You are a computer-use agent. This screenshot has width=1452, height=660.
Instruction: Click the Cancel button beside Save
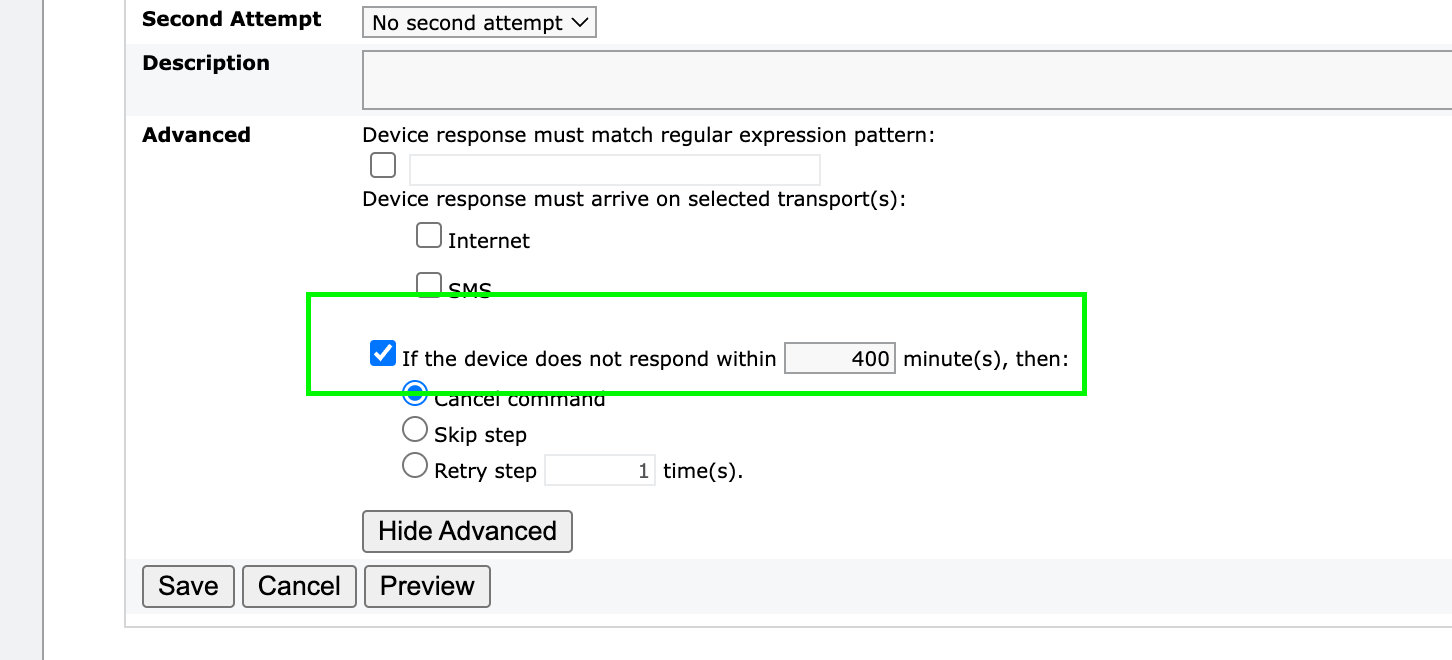tap(299, 586)
